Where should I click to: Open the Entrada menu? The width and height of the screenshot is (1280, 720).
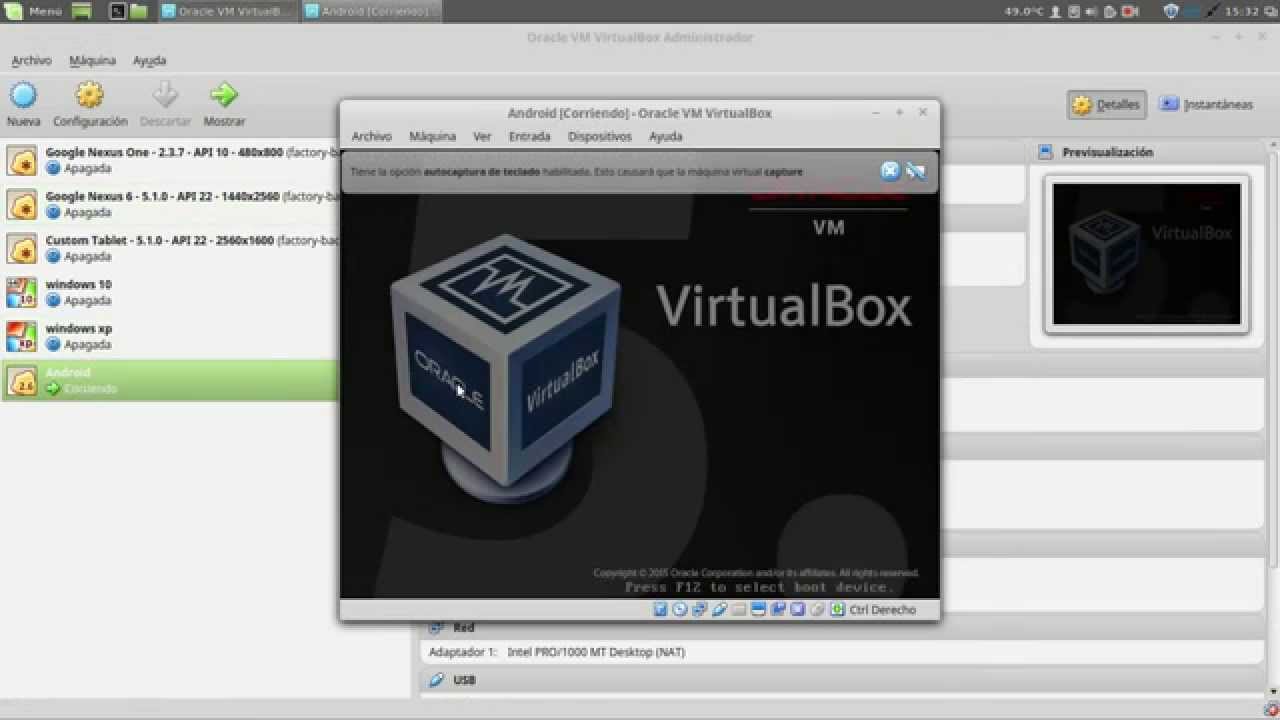[529, 136]
